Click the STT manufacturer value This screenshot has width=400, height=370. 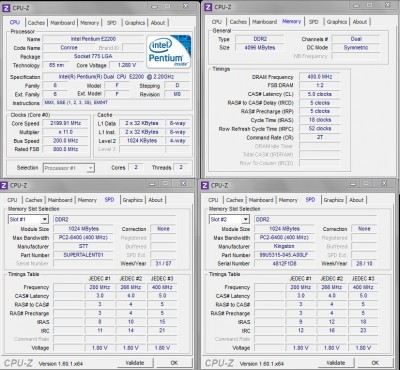[x=83, y=246]
